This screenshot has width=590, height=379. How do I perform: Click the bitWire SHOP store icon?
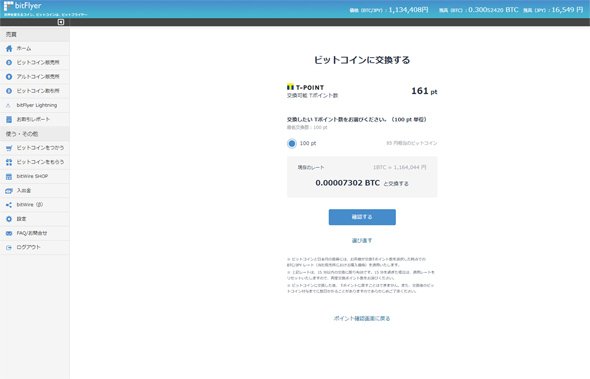(9, 177)
